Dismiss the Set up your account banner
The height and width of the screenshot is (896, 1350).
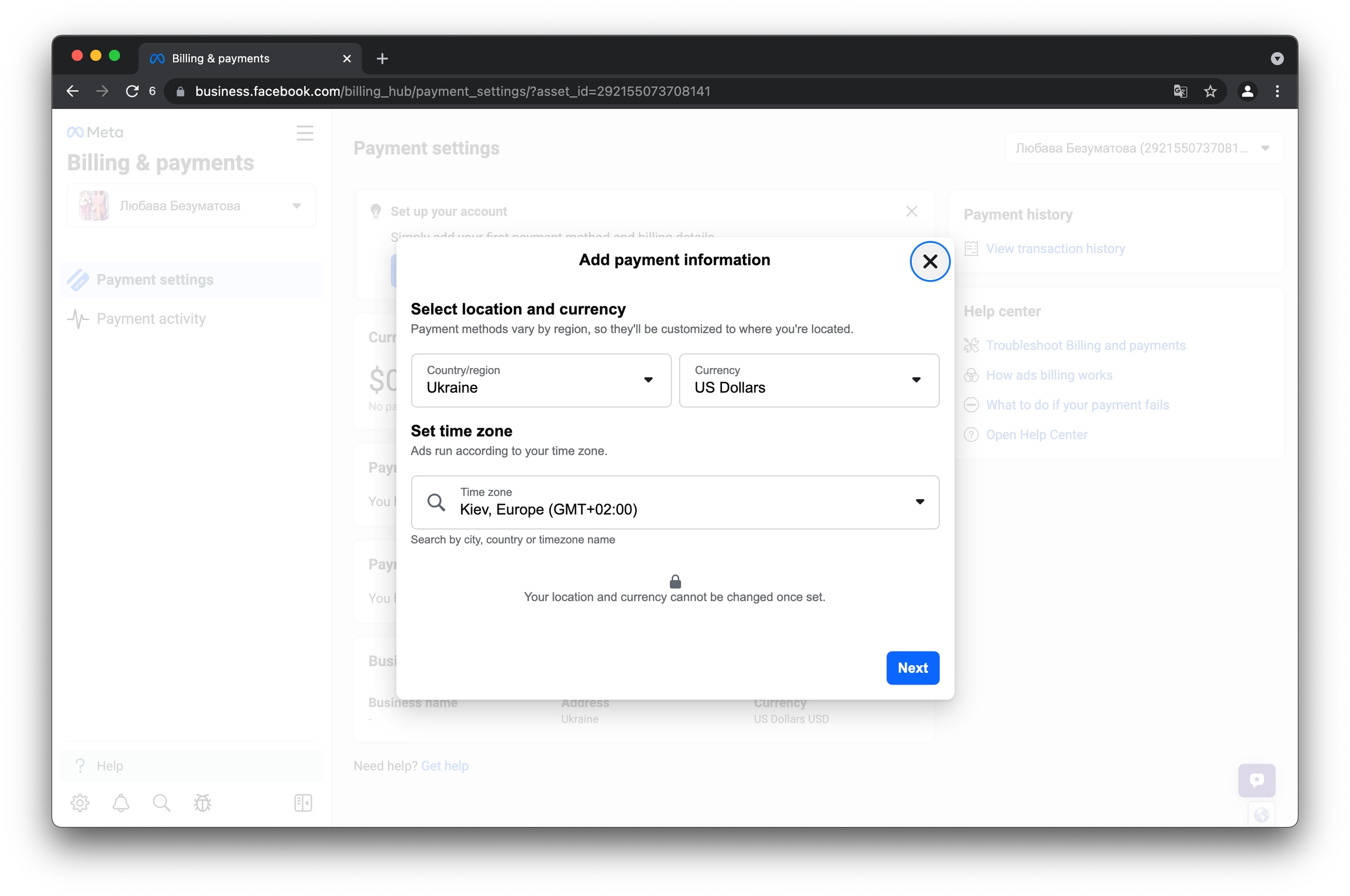tap(911, 211)
